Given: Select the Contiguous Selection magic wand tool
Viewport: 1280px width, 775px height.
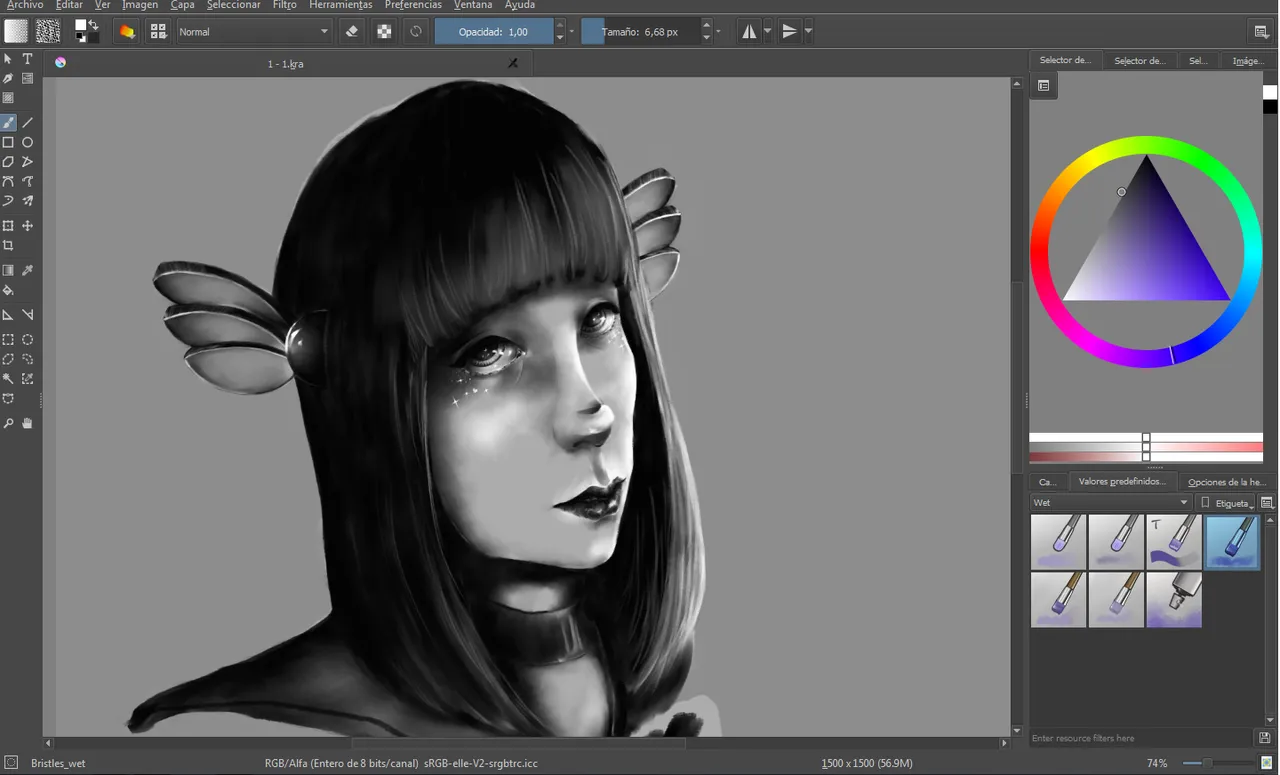Looking at the screenshot, I should coord(8,379).
